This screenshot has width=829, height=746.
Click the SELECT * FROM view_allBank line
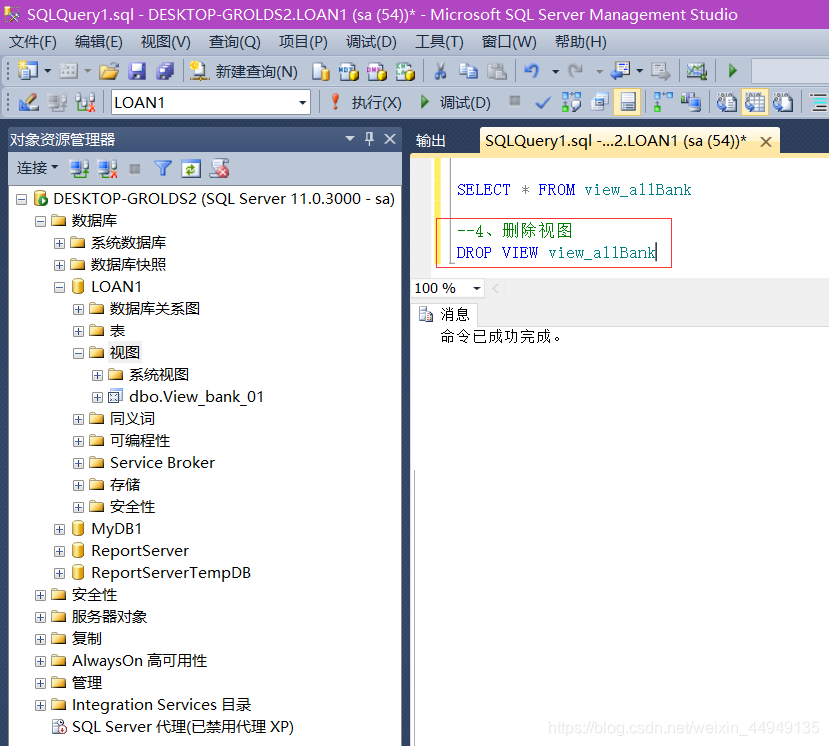(x=574, y=190)
